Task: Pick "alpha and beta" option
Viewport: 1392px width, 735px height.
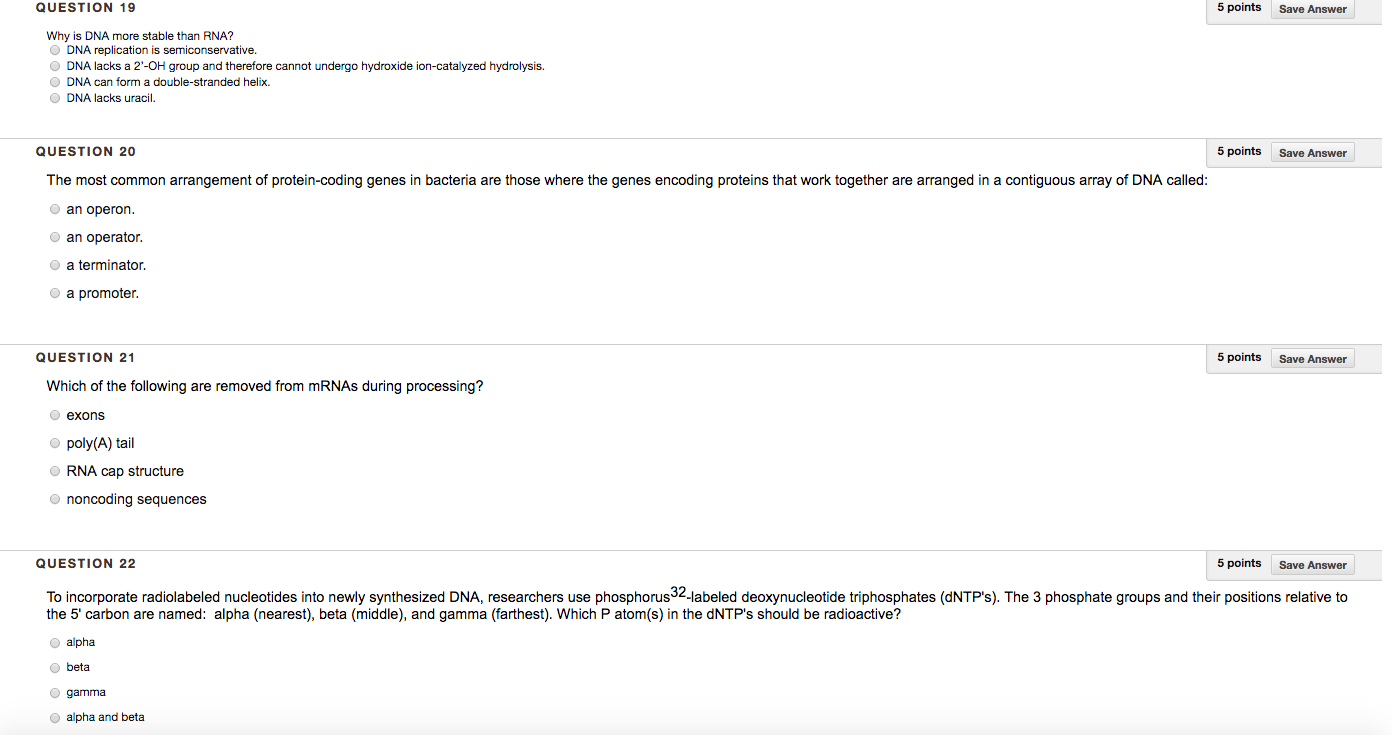Action: point(54,718)
